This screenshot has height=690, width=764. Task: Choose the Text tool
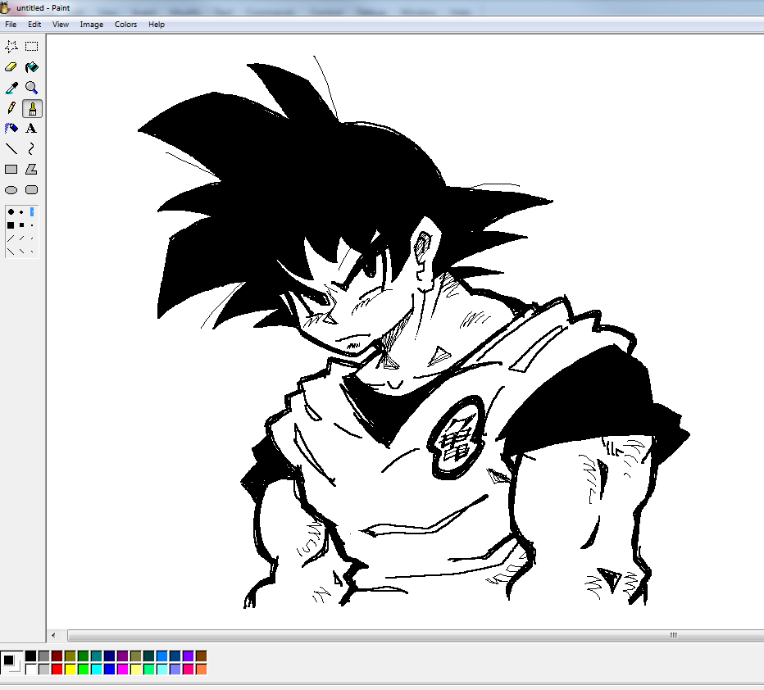point(32,129)
